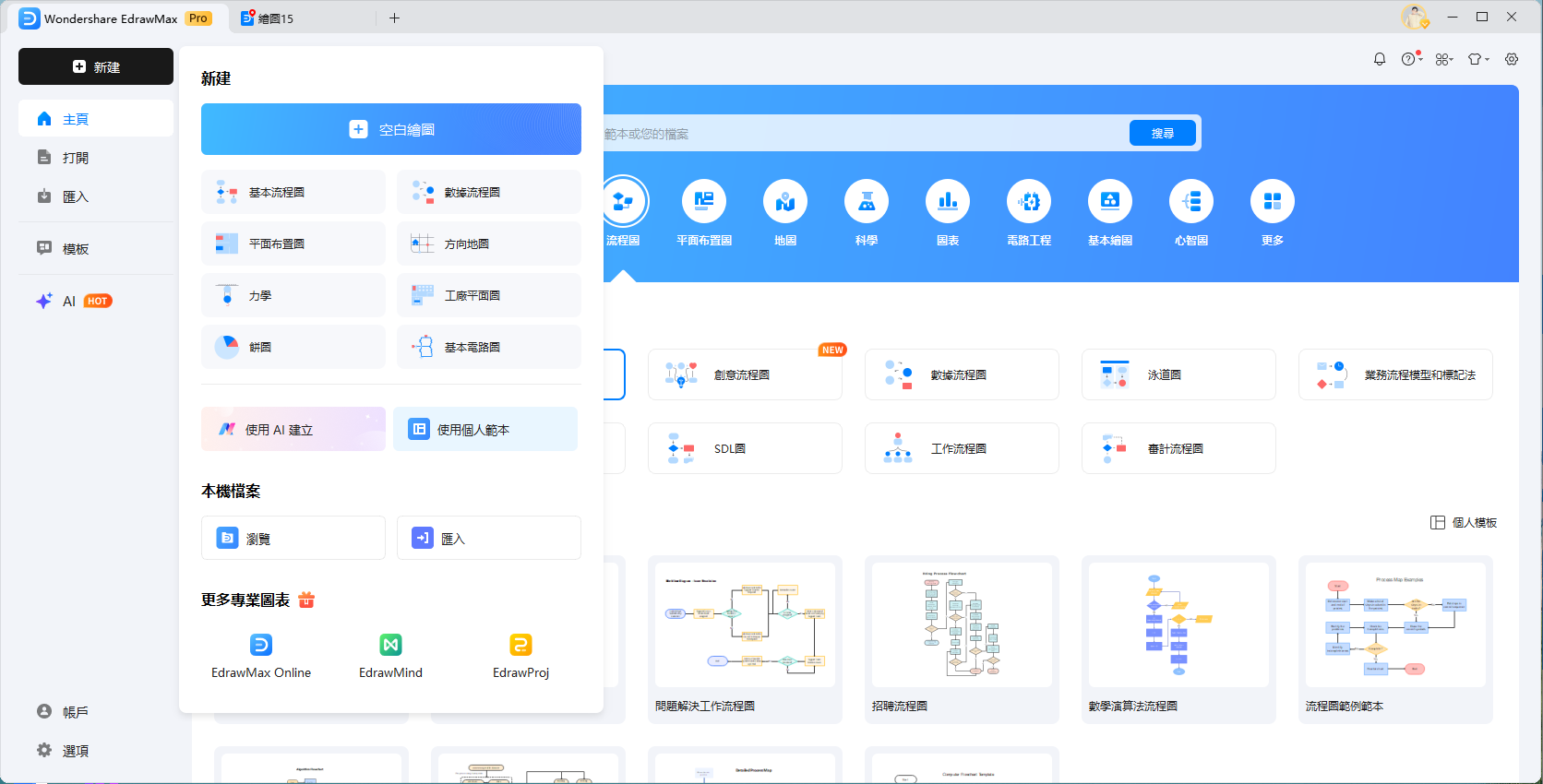Choose the 工作流程圖 card
Viewport: 1543px width, 784px height.
[962, 448]
